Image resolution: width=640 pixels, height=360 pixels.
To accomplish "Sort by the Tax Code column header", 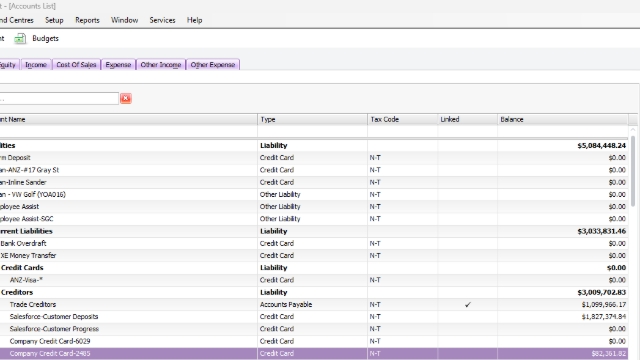I will coord(402,119).
